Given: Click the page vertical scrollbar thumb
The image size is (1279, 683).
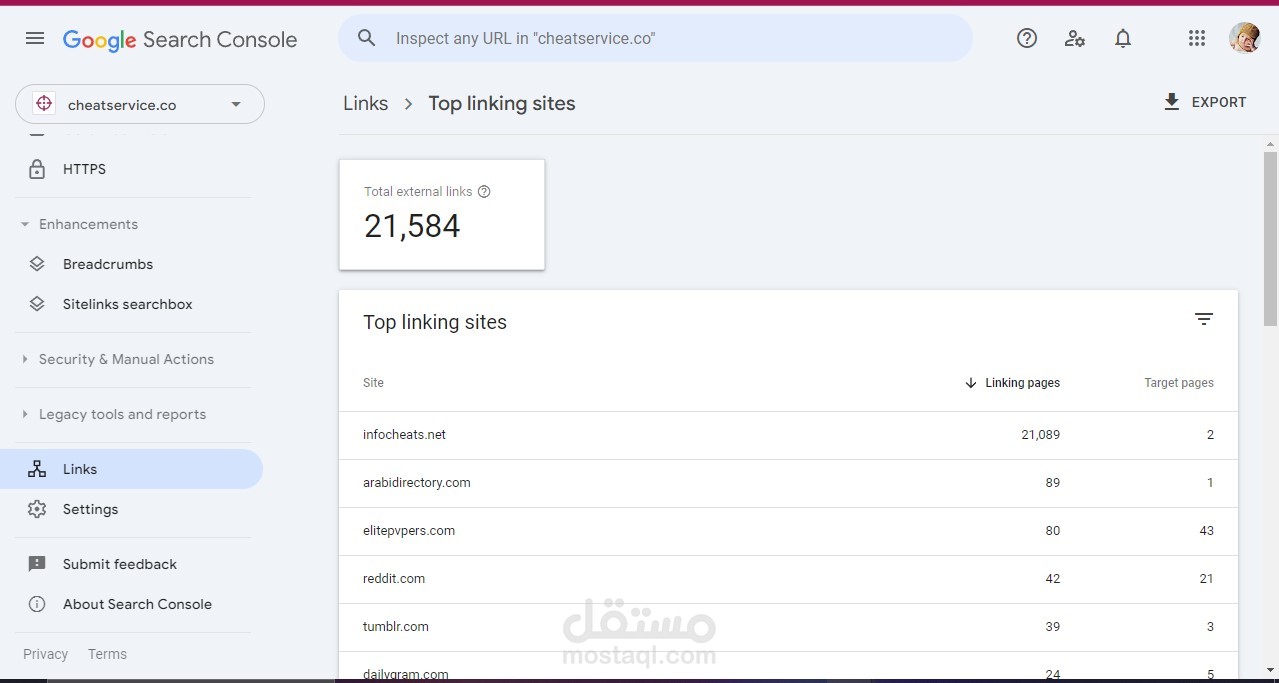Looking at the screenshot, I should pyautogui.click(x=1270, y=238).
